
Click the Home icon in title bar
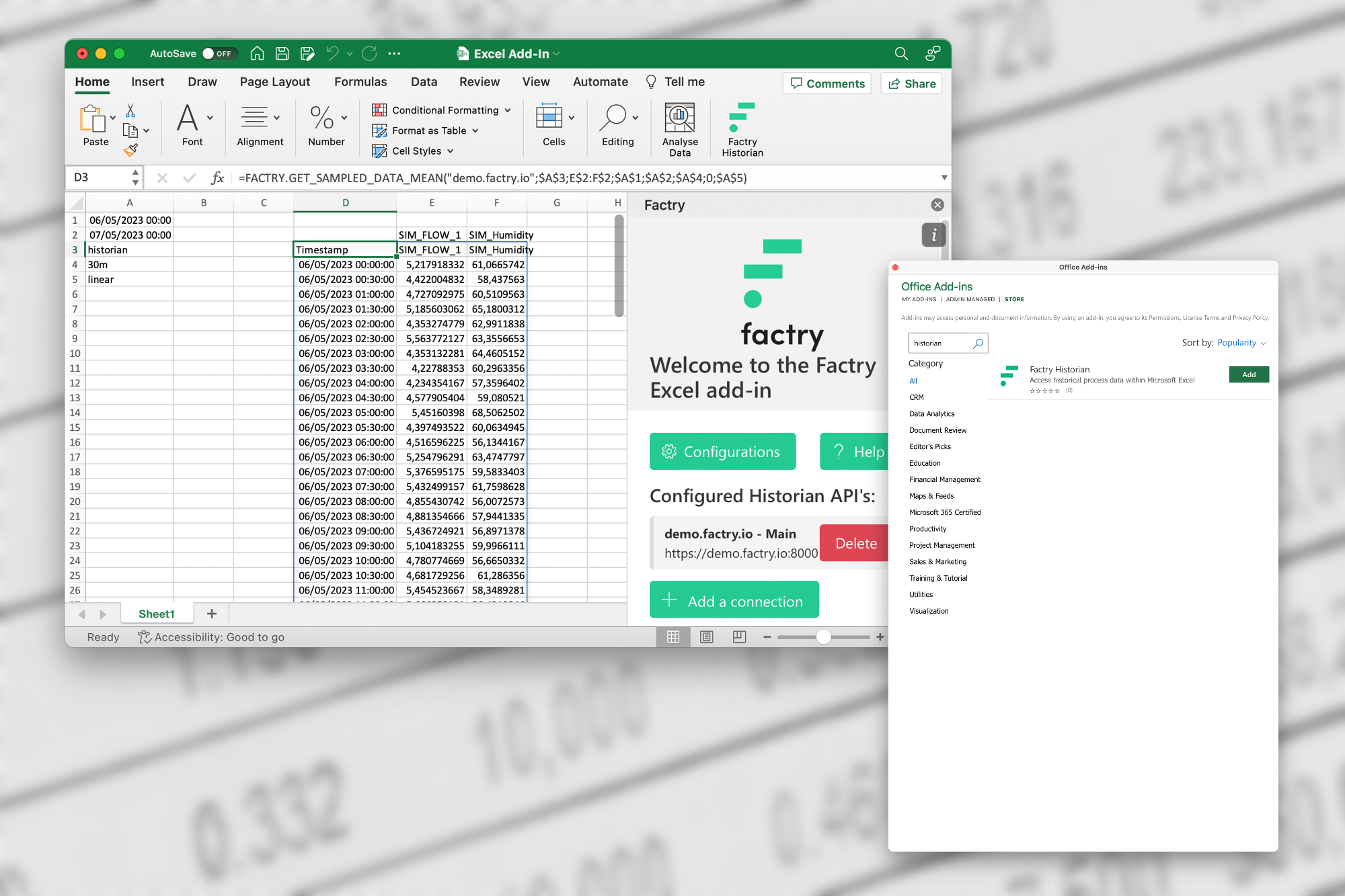point(257,54)
